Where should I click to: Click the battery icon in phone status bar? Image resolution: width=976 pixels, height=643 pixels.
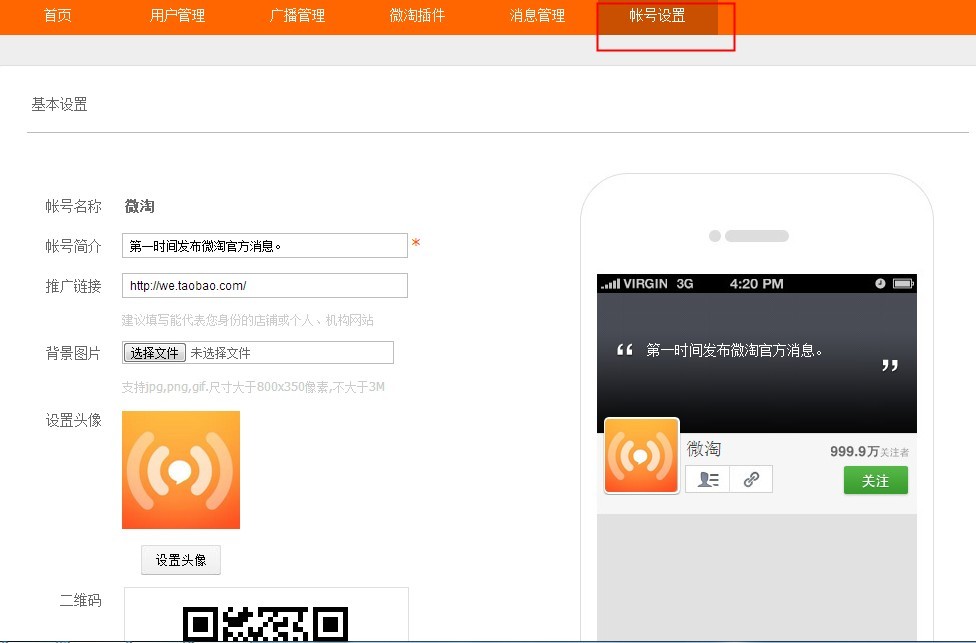point(903,284)
